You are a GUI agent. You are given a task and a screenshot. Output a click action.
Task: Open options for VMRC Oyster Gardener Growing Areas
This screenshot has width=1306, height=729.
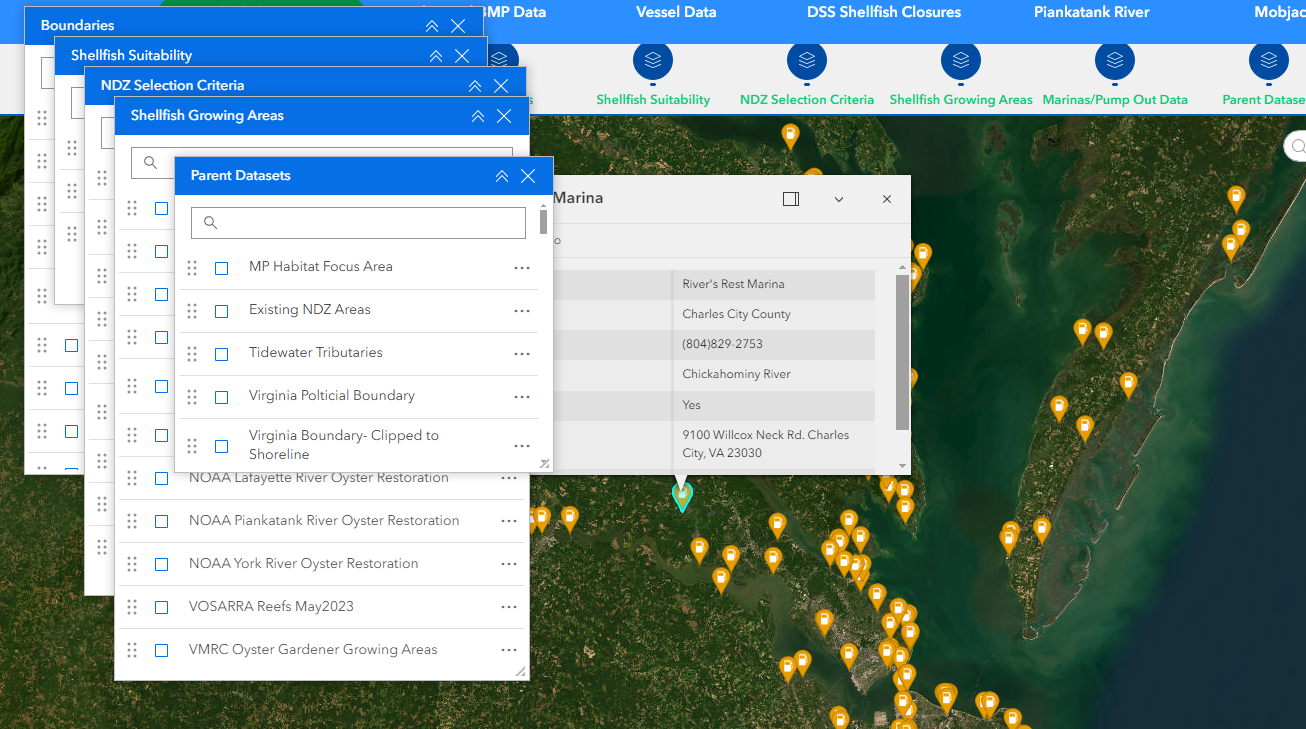(508, 650)
